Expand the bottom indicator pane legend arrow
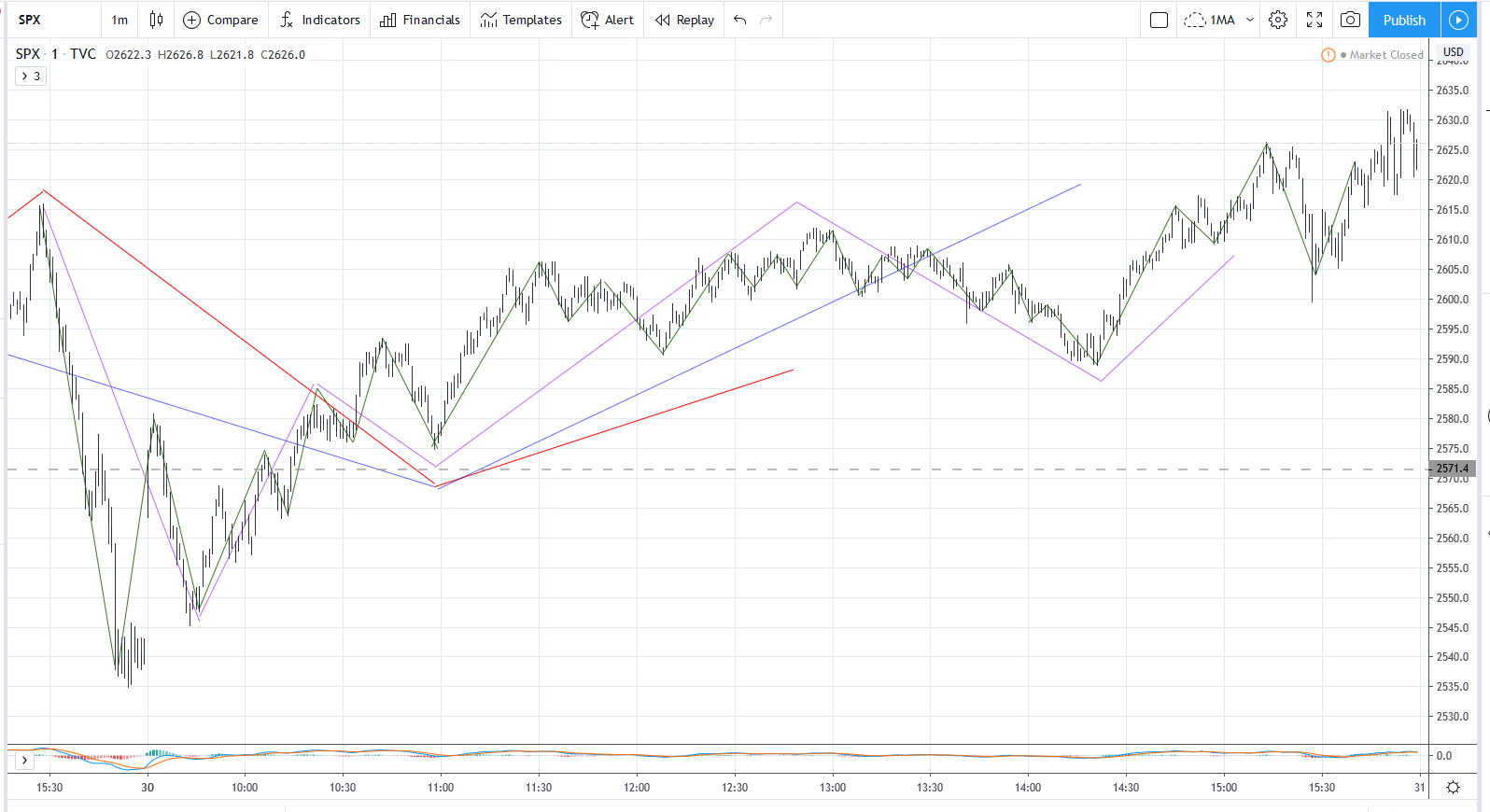 tap(24, 761)
